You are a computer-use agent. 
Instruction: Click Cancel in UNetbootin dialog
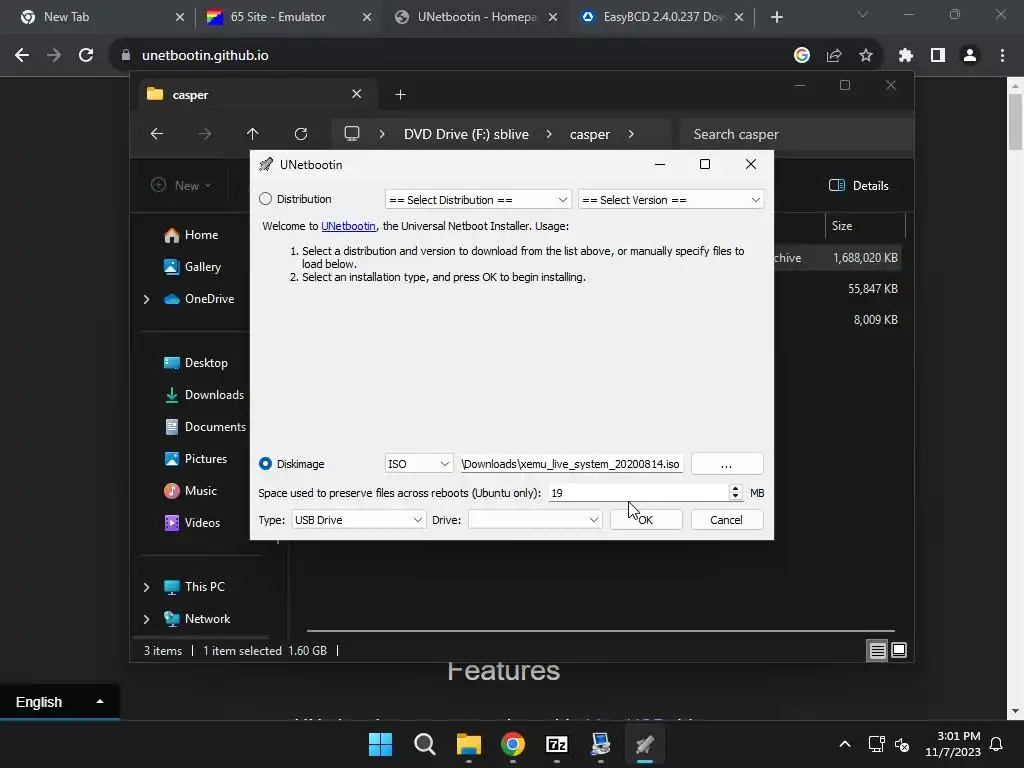[x=726, y=520]
